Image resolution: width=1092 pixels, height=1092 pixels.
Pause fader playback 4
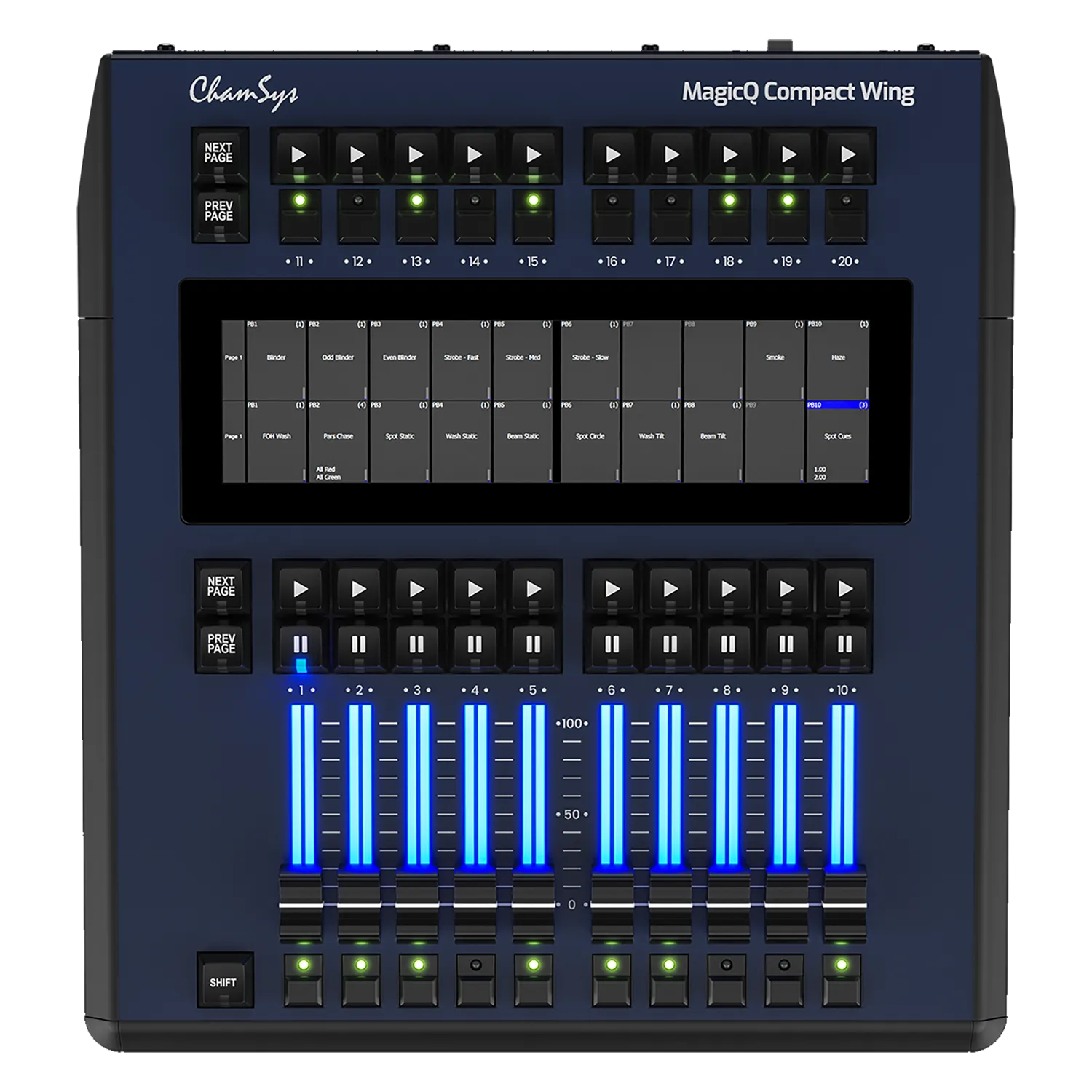(x=475, y=645)
